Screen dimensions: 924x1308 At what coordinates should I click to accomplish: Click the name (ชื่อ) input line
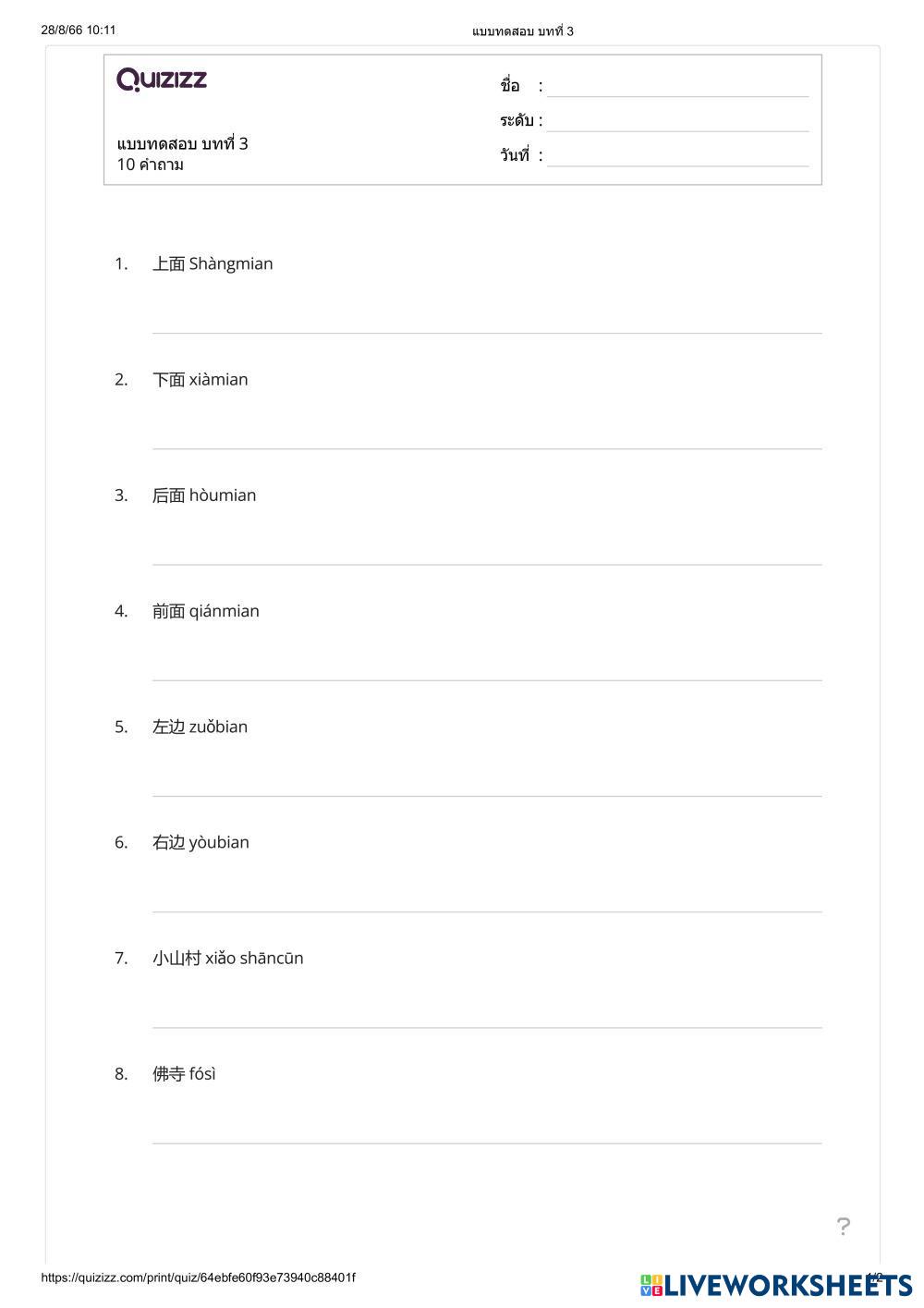pos(677,87)
